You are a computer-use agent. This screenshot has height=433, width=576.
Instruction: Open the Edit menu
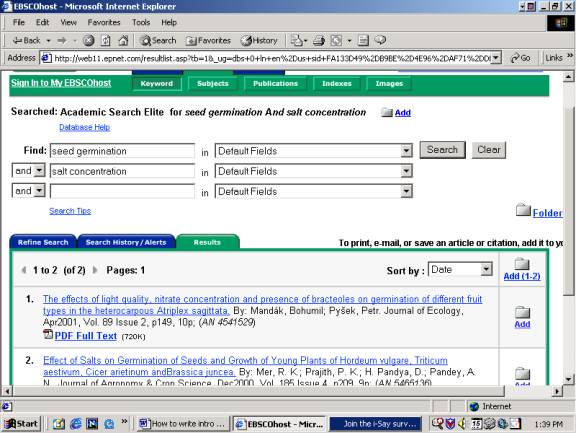pos(43,22)
